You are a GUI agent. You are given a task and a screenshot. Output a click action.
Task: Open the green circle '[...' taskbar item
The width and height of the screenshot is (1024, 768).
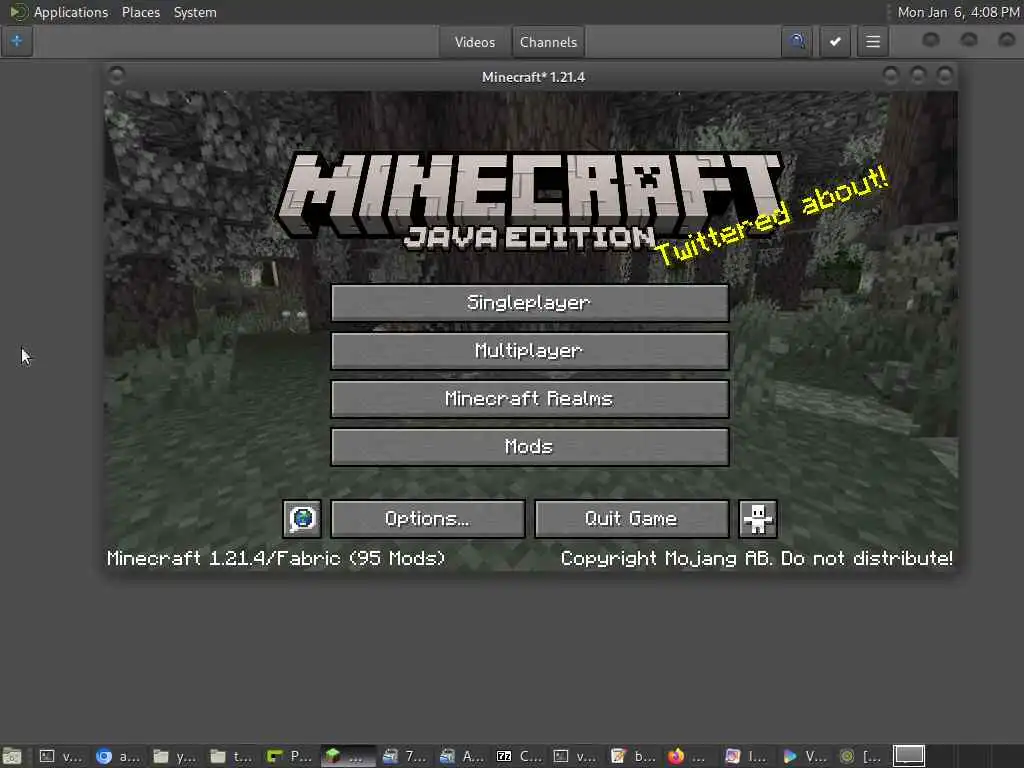[x=860, y=756]
